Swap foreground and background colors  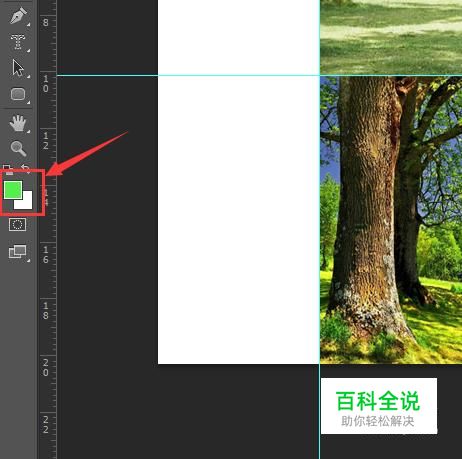pyautogui.click(x=26, y=169)
